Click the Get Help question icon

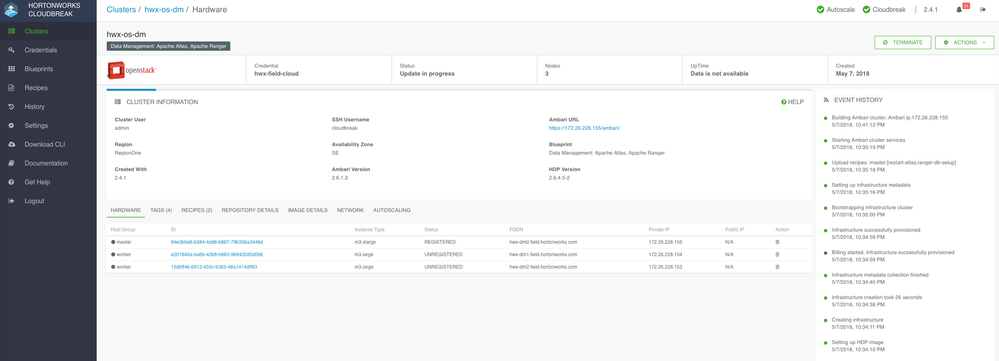click(11, 182)
